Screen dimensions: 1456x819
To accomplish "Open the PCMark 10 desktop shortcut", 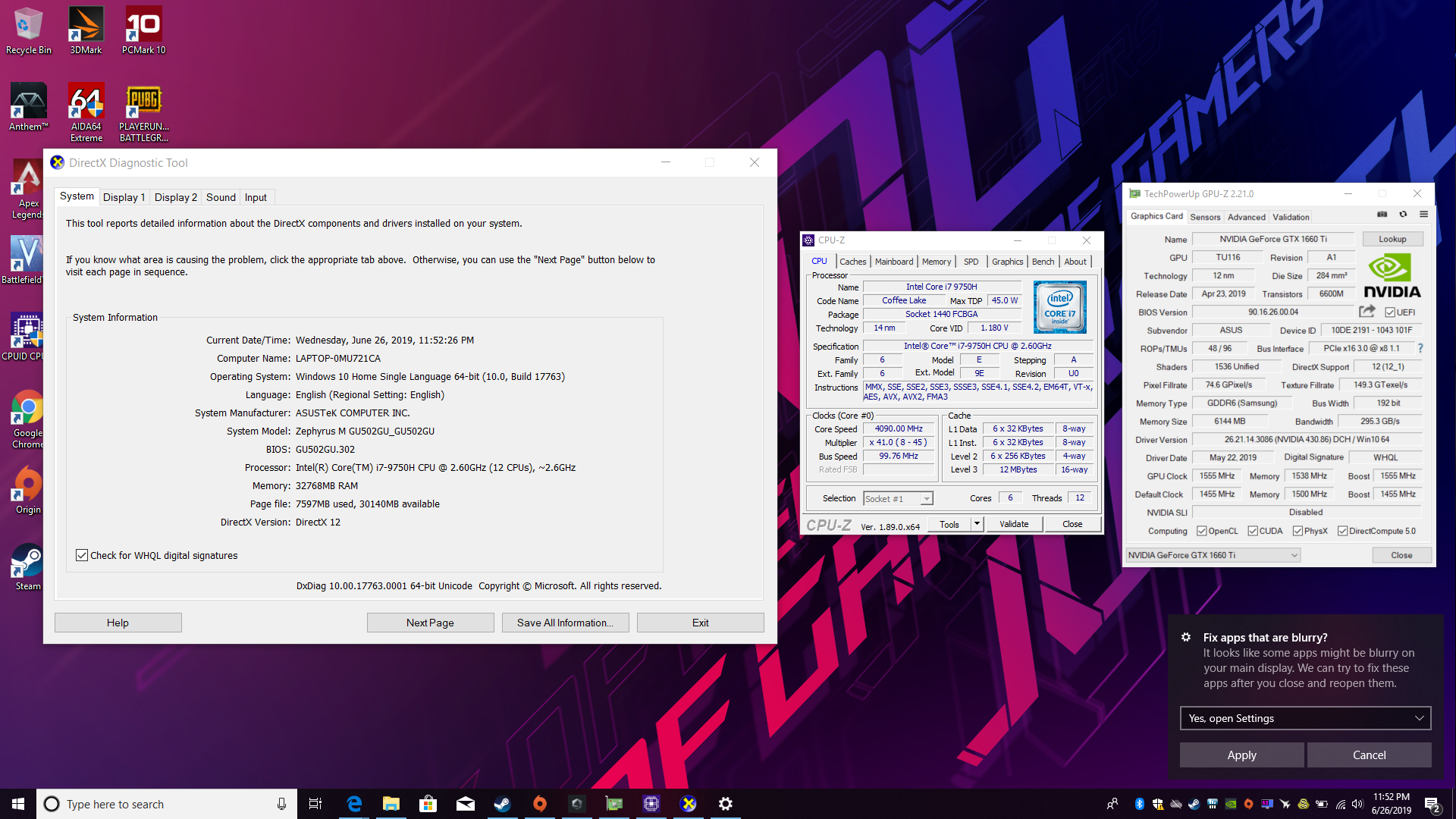I will pos(143,30).
